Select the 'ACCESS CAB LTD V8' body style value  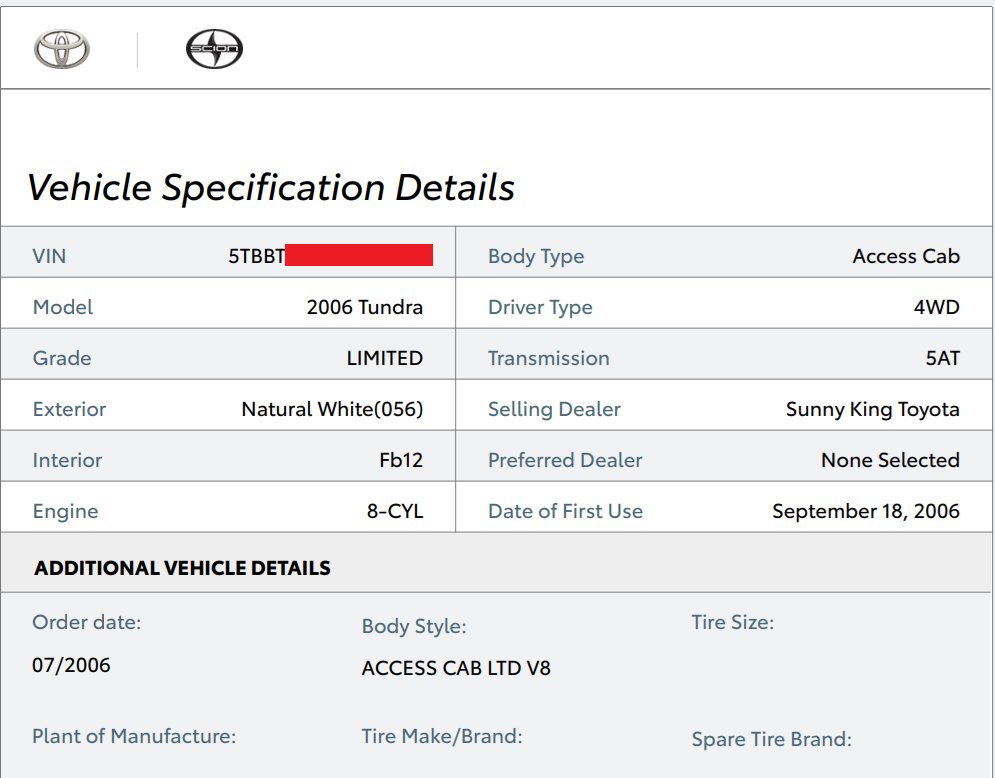coord(456,668)
